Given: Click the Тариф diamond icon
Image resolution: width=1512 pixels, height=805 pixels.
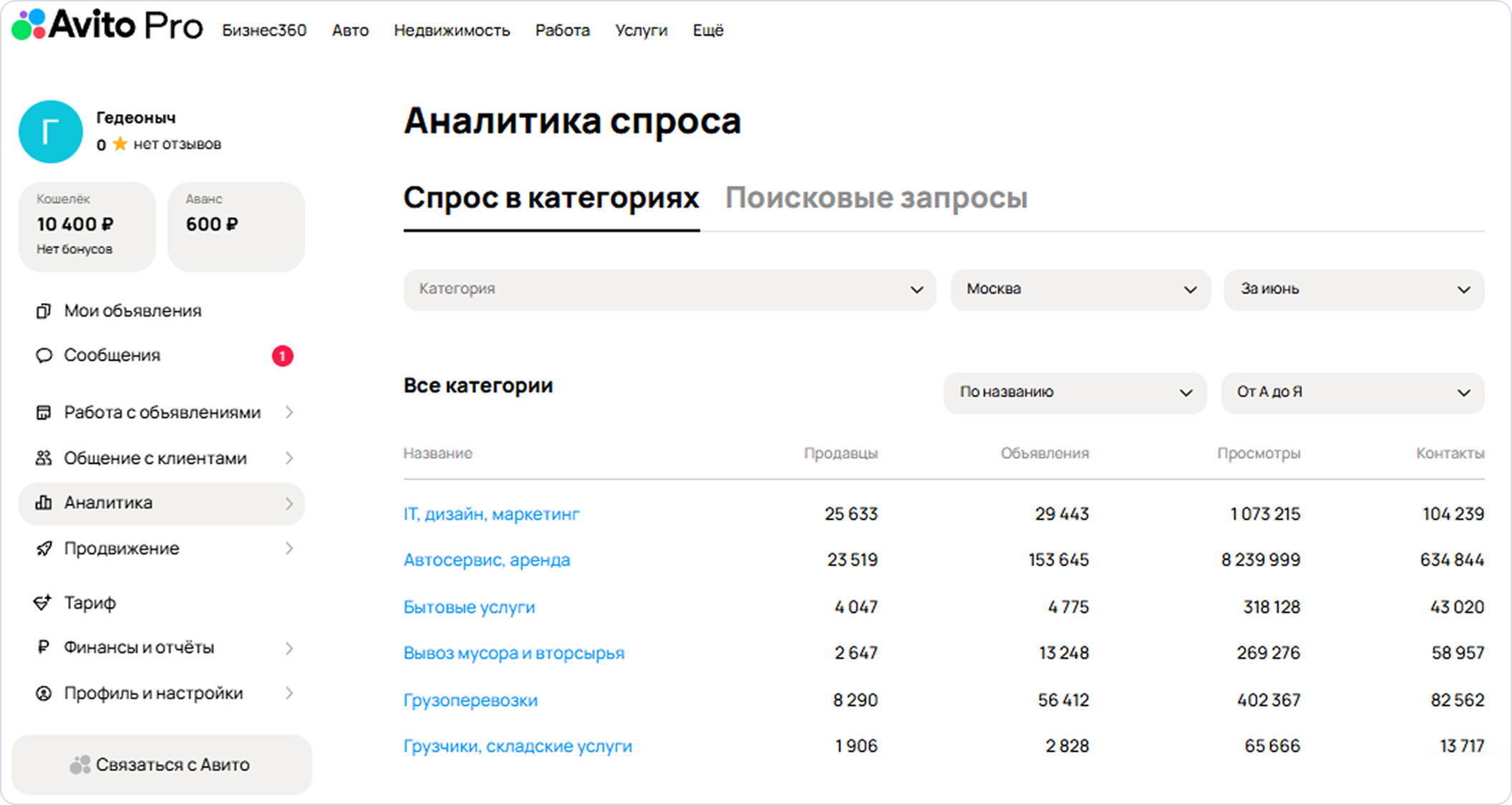Looking at the screenshot, I should click(43, 603).
